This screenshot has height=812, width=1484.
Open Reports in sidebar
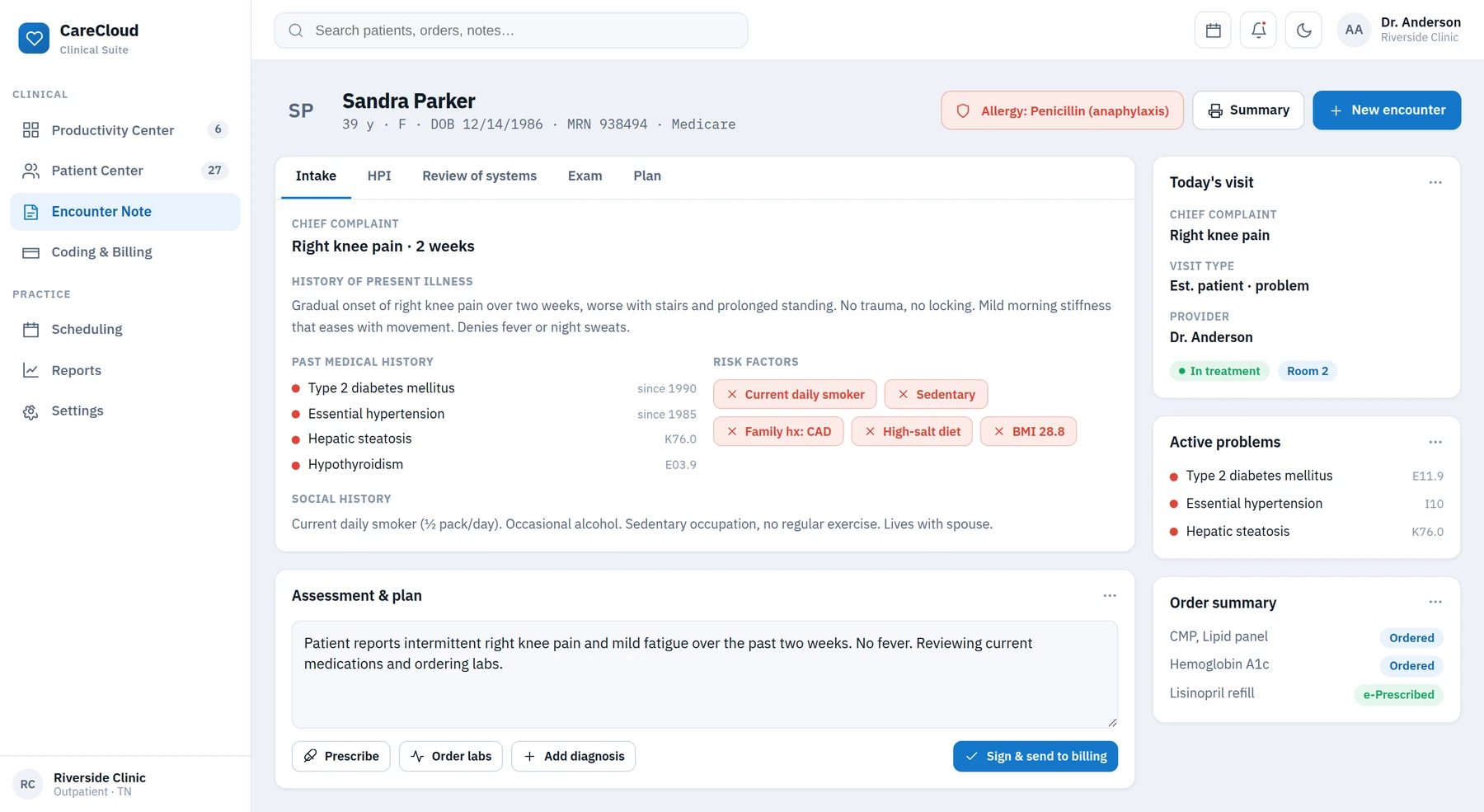click(x=124, y=371)
